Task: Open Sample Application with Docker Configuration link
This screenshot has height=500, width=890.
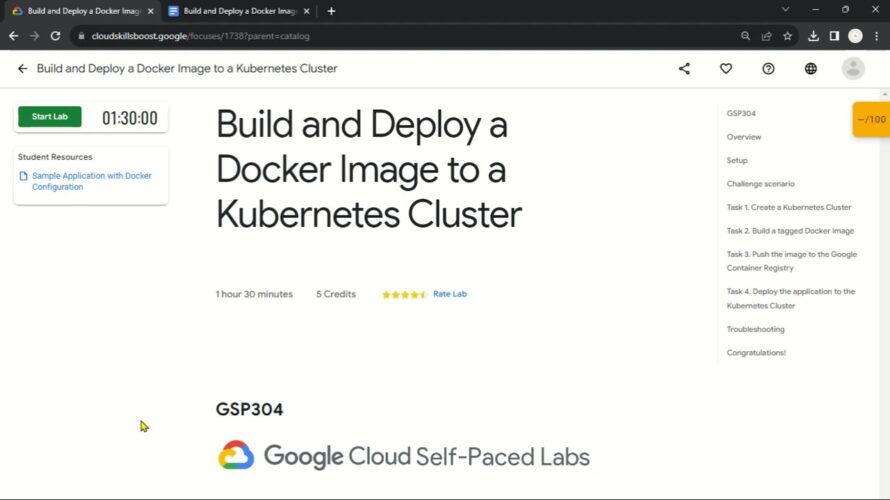Action: [91, 181]
